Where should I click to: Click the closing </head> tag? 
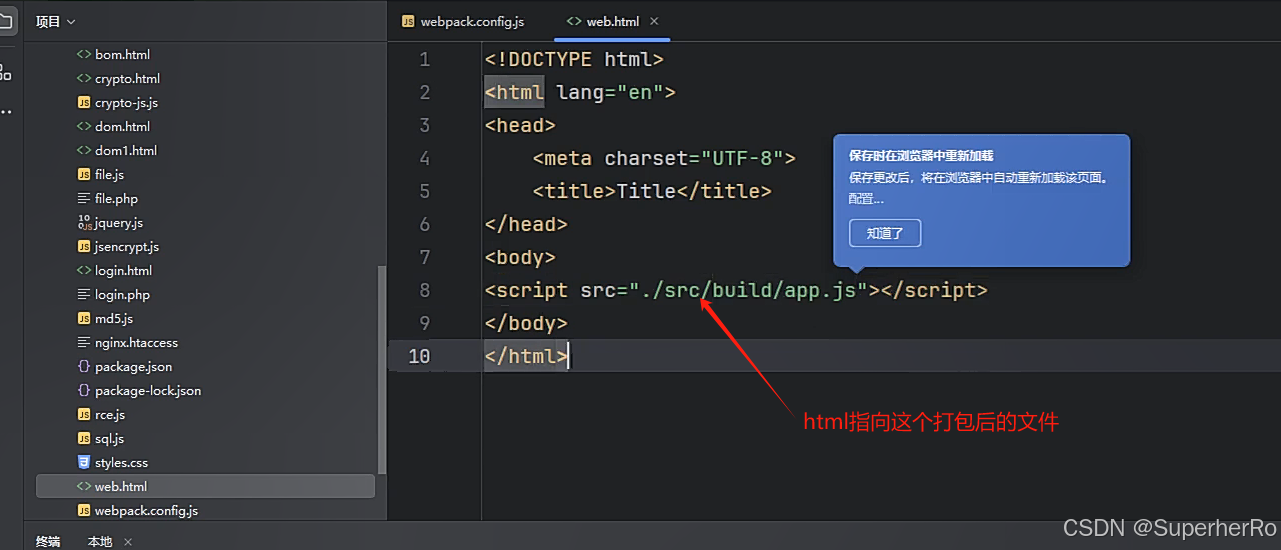coord(526,224)
